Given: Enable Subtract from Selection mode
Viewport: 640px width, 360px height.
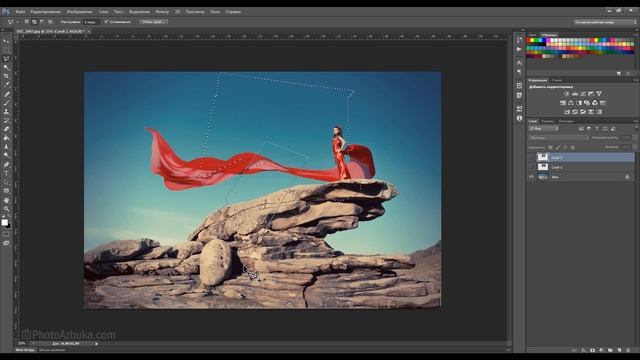Looking at the screenshot, I should click(42, 22).
